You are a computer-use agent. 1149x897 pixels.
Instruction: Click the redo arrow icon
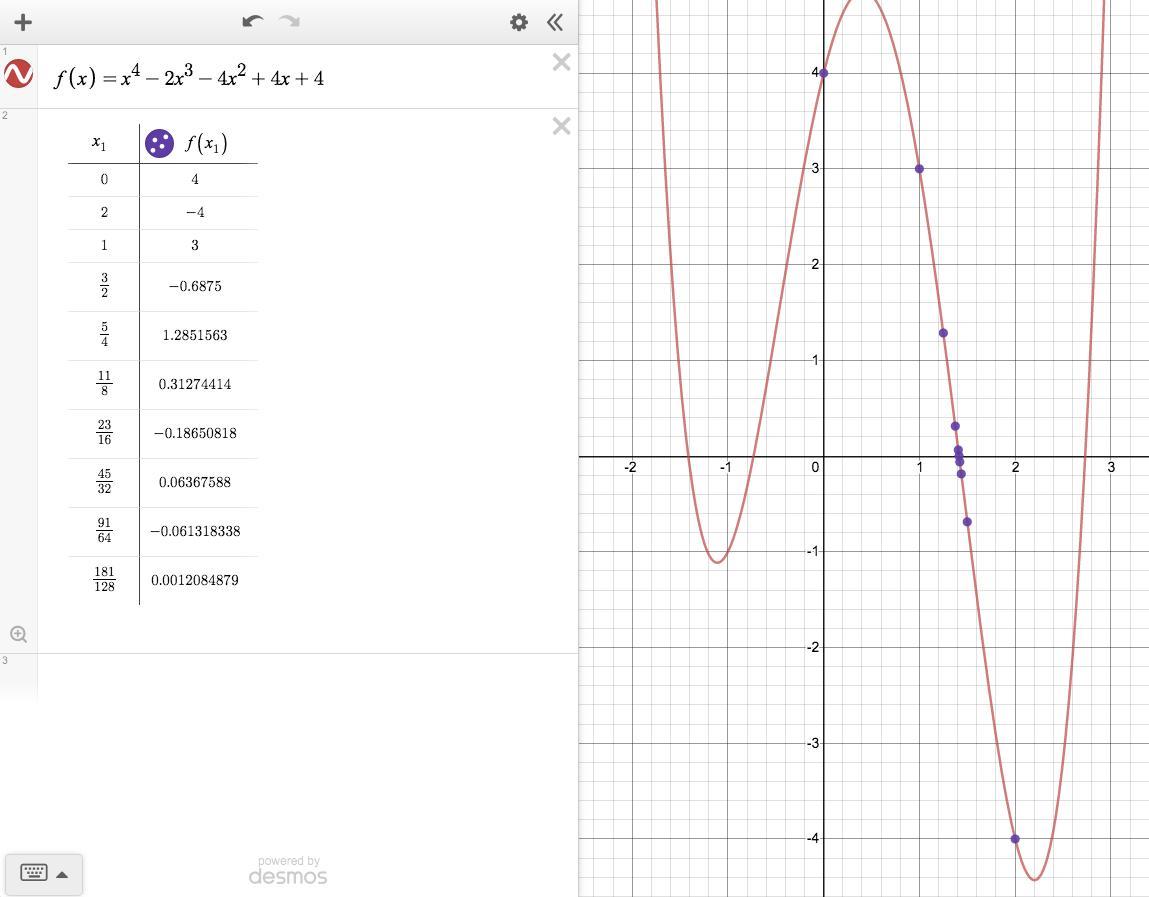tap(290, 21)
